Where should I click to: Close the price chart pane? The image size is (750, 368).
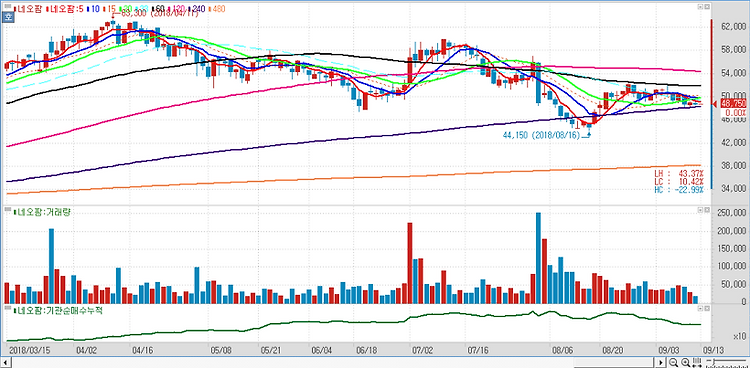pyautogui.click(x=707, y=7)
